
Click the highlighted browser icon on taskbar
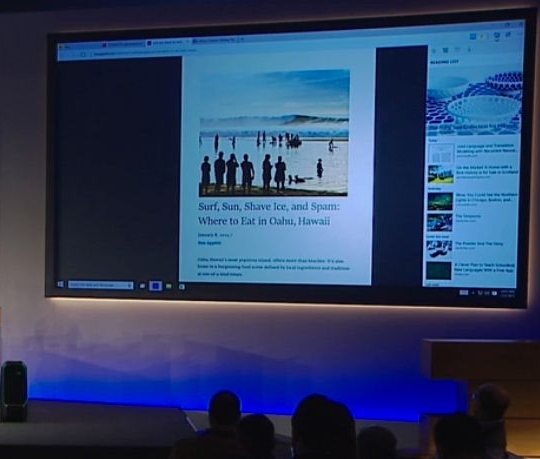point(156,286)
